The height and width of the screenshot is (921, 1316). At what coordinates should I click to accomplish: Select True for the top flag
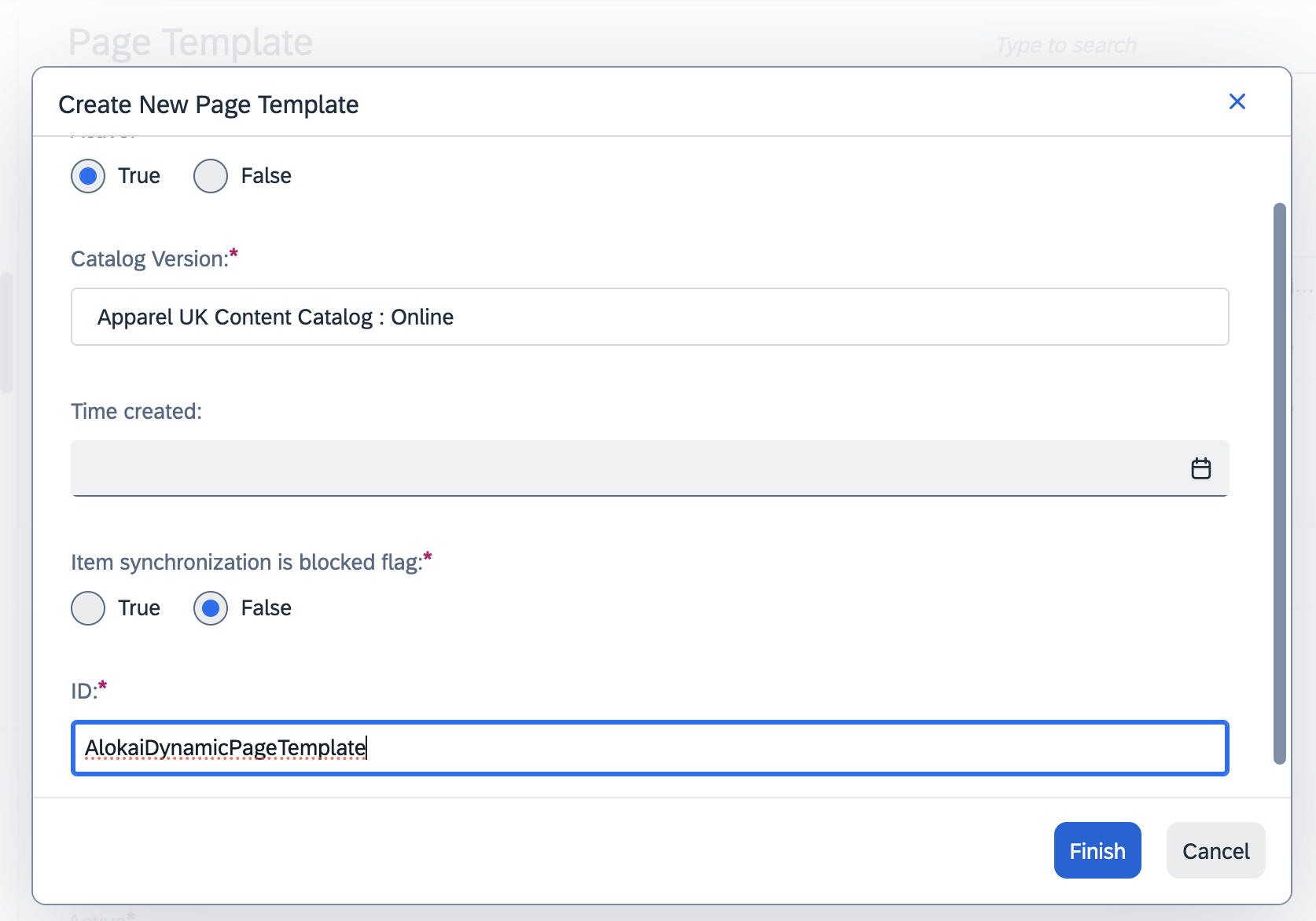tap(88, 175)
